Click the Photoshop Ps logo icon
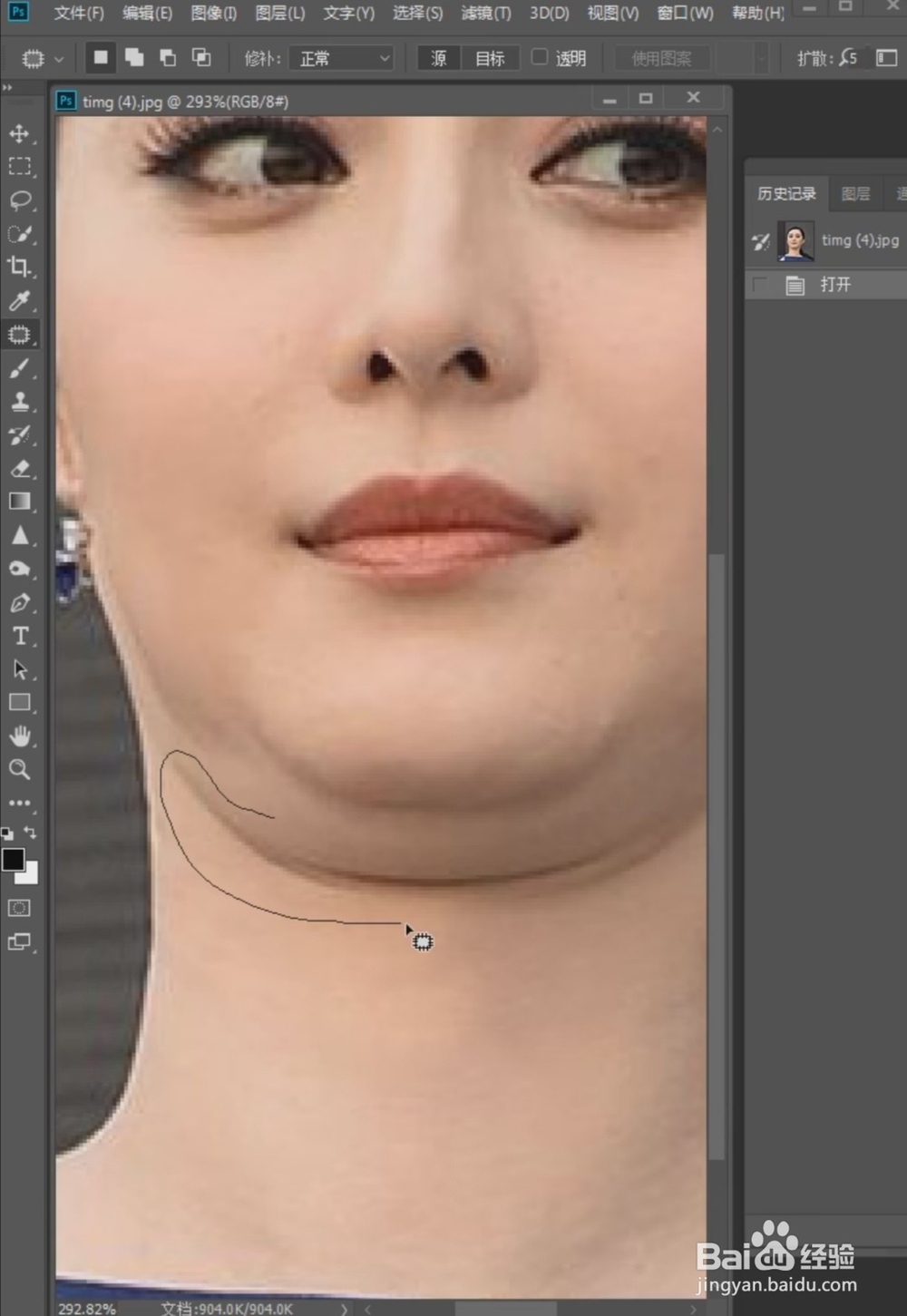 (x=18, y=12)
